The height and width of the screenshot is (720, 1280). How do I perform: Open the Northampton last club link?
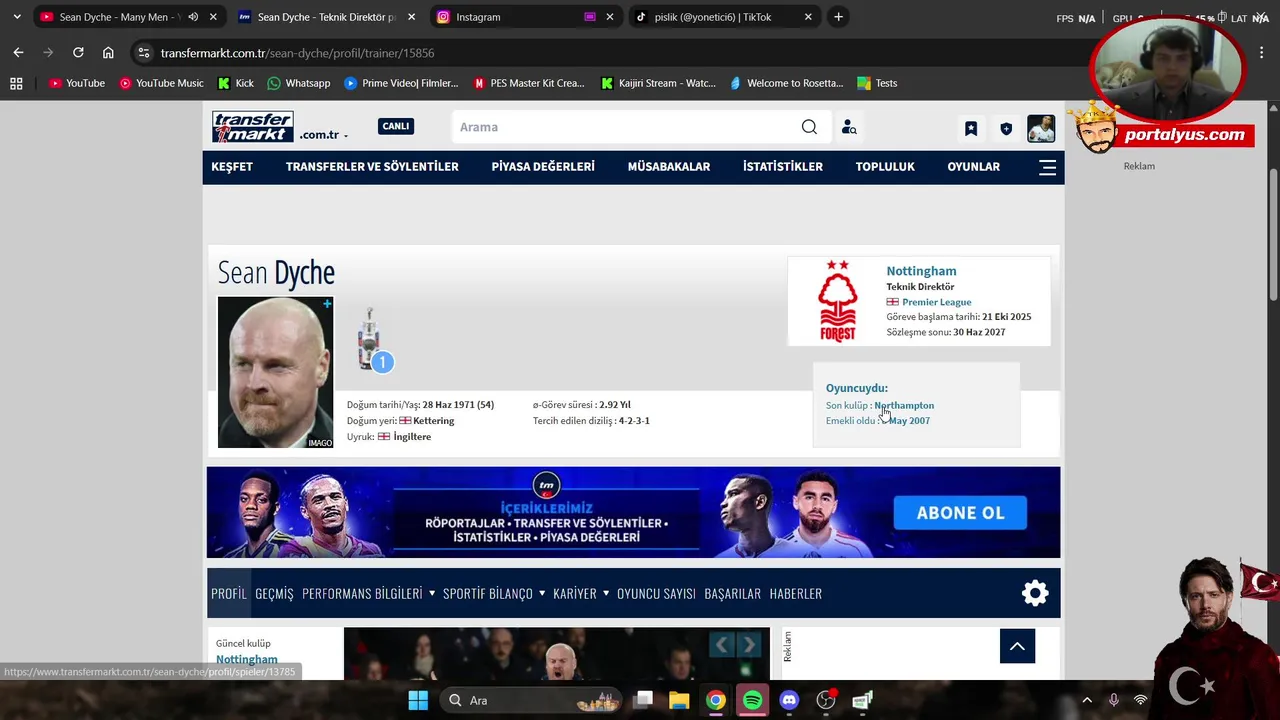point(904,405)
